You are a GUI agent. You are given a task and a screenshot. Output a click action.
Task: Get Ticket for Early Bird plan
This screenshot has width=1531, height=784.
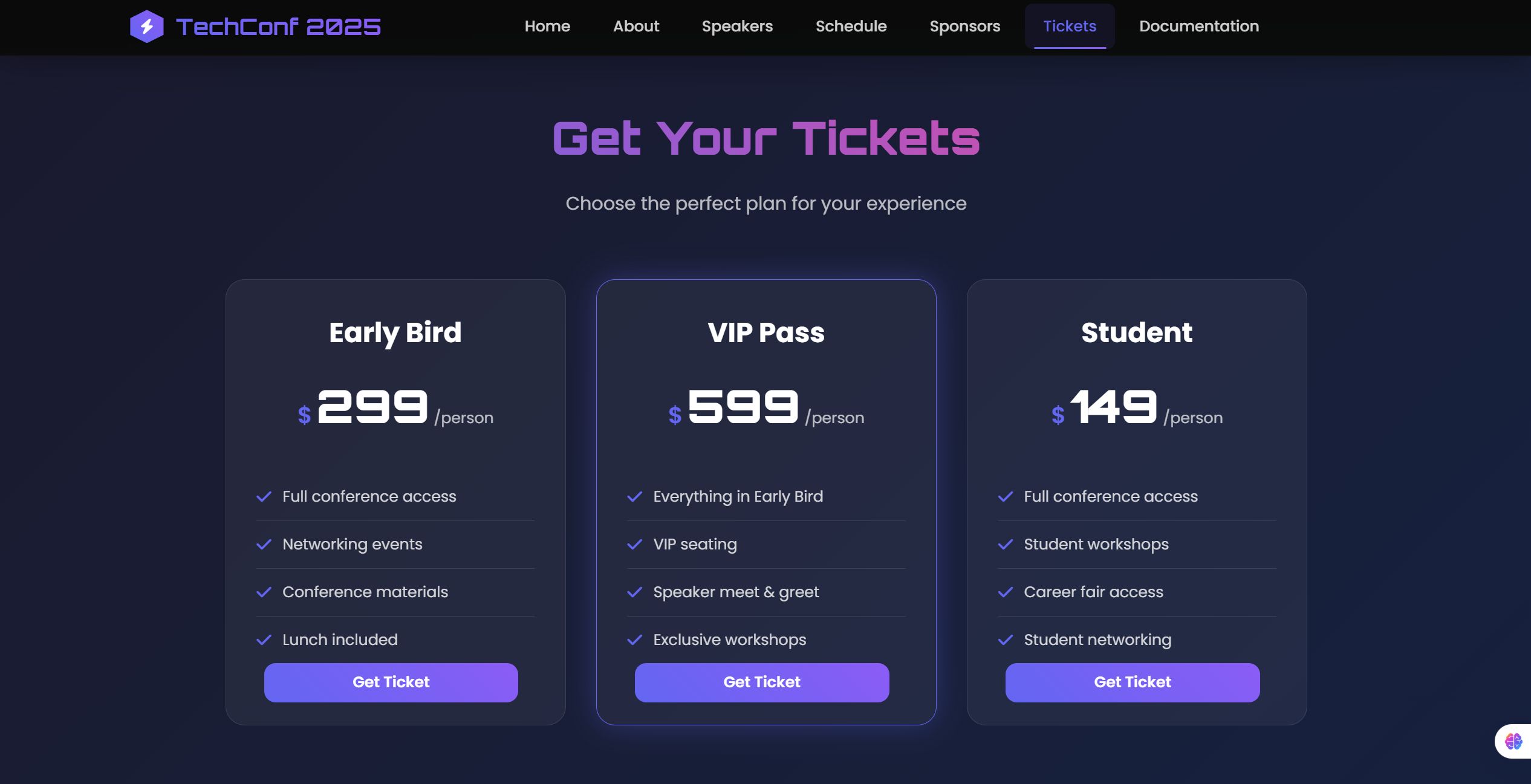[x=391, y=682]
